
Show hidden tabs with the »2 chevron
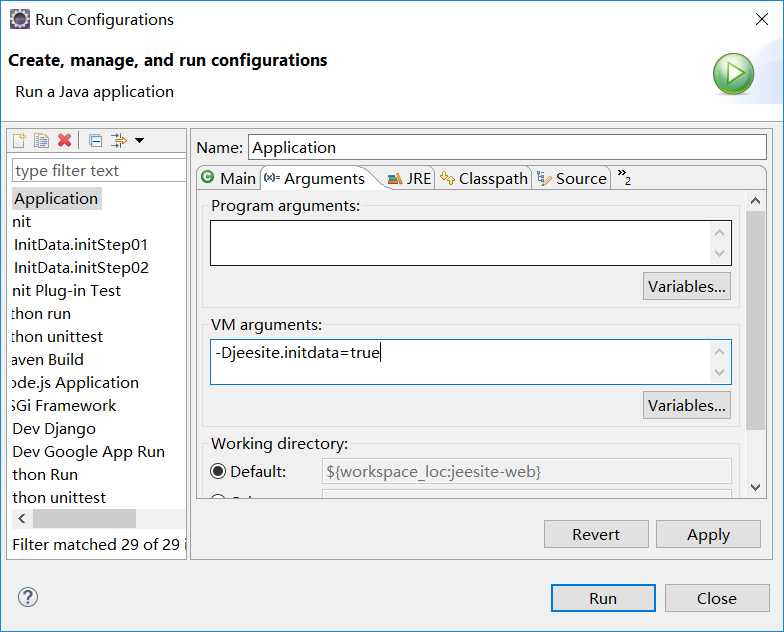(624, 179)
